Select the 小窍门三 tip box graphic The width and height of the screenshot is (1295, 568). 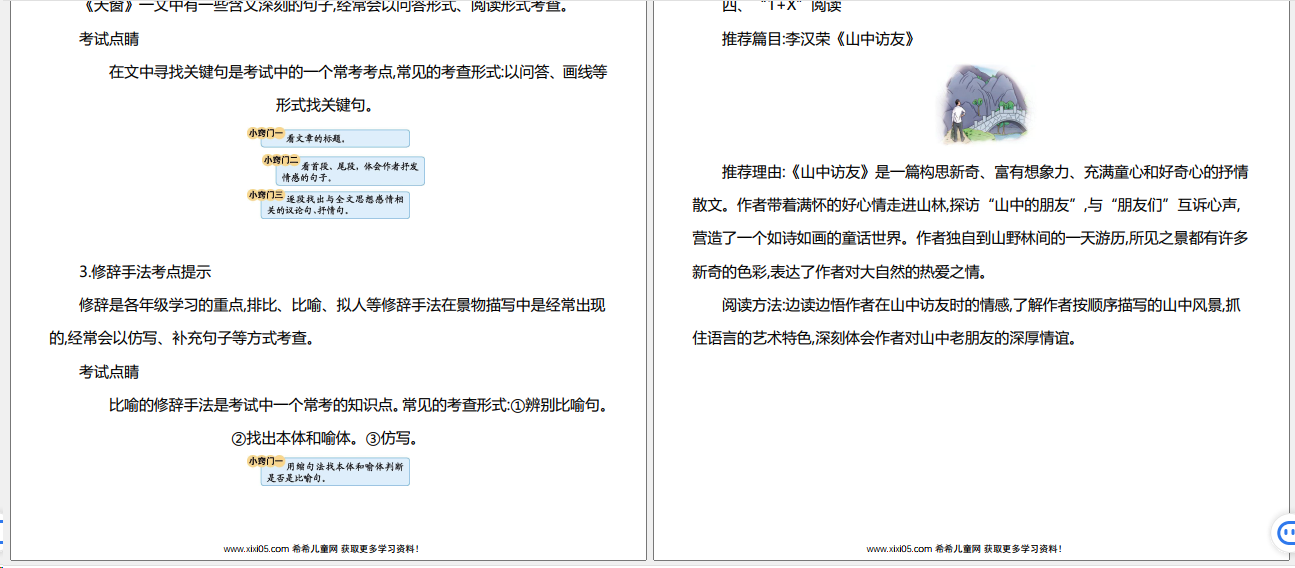coord(328,204)
